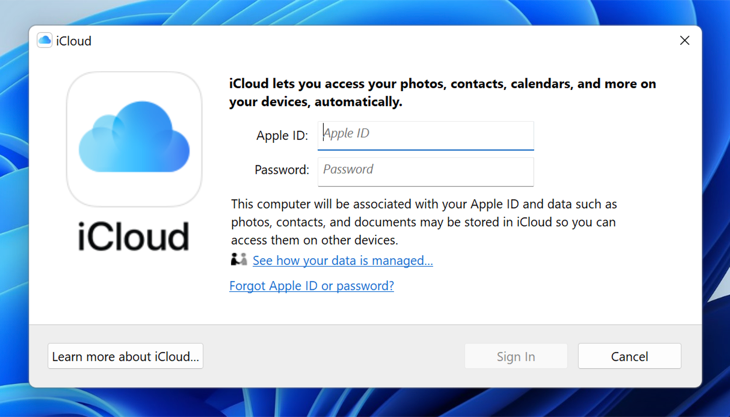Viewport: 730px width, 417px height.
Task: Click the bold iCloud description heading
Action: tap(442, 93)
